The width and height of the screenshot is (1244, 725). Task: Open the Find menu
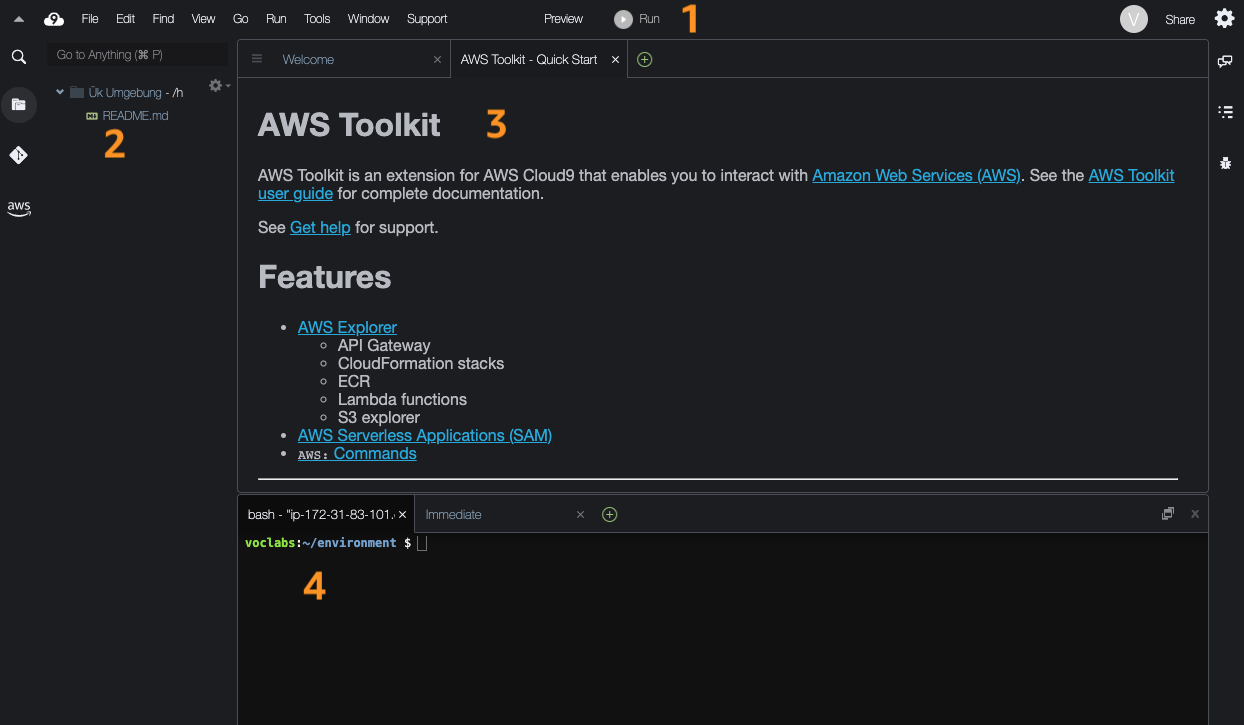click(163, 18)
